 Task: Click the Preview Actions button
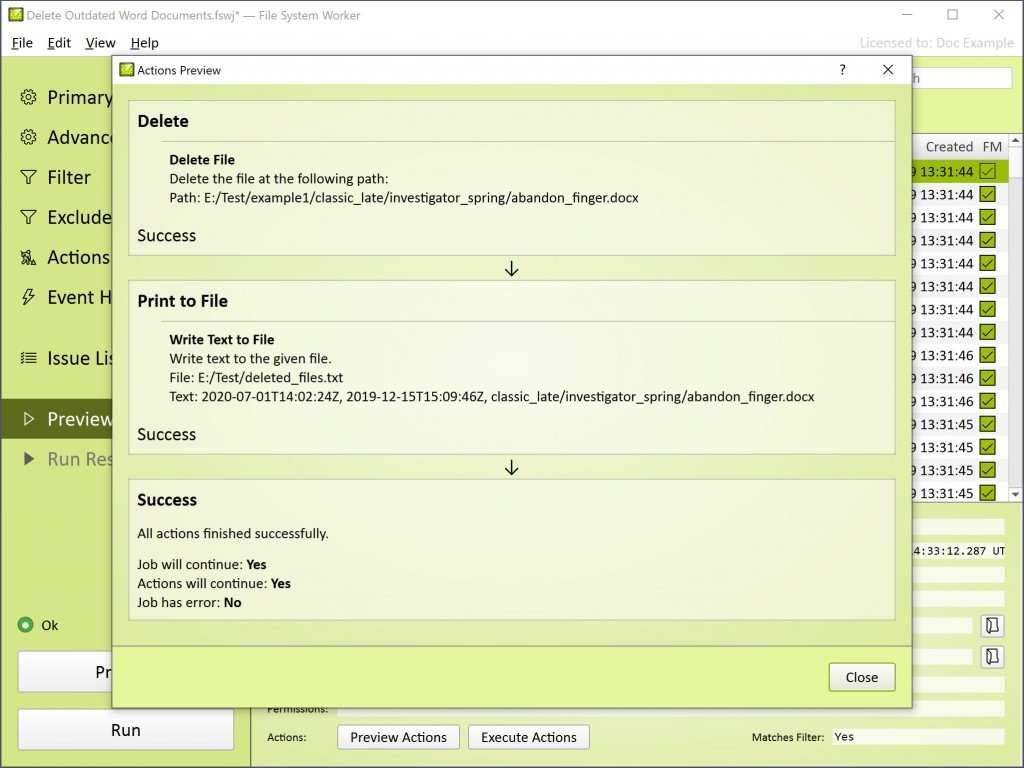pyautogui.click(x=398, y=737)
